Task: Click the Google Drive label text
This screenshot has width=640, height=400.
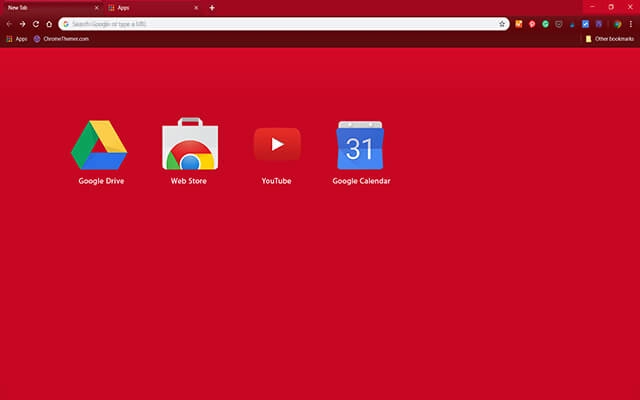Action: point(101,181)
